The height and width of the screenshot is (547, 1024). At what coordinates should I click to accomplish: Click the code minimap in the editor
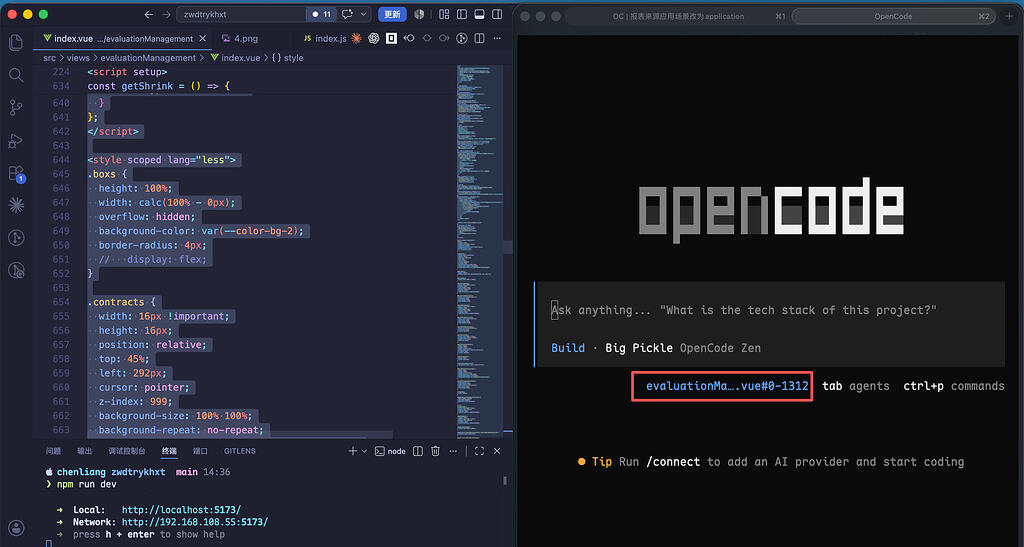pyautogui.click(x=480, y=251)
